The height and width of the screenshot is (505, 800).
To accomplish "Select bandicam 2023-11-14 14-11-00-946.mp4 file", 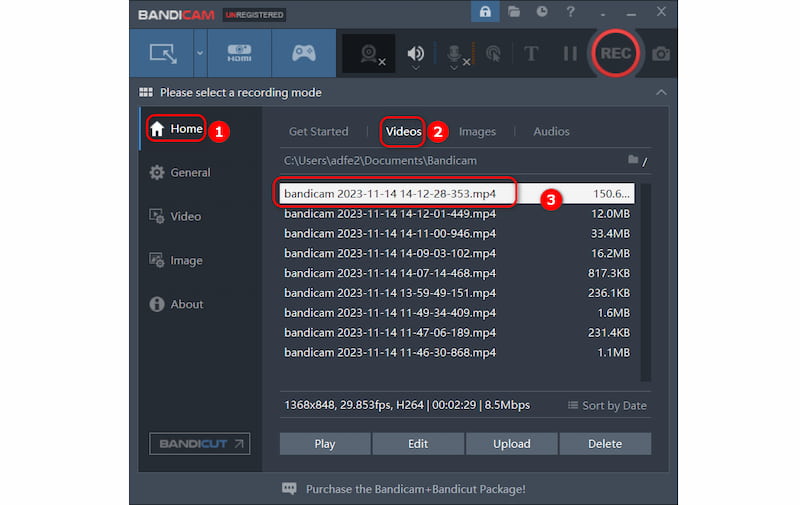I will tap(389, 233).
